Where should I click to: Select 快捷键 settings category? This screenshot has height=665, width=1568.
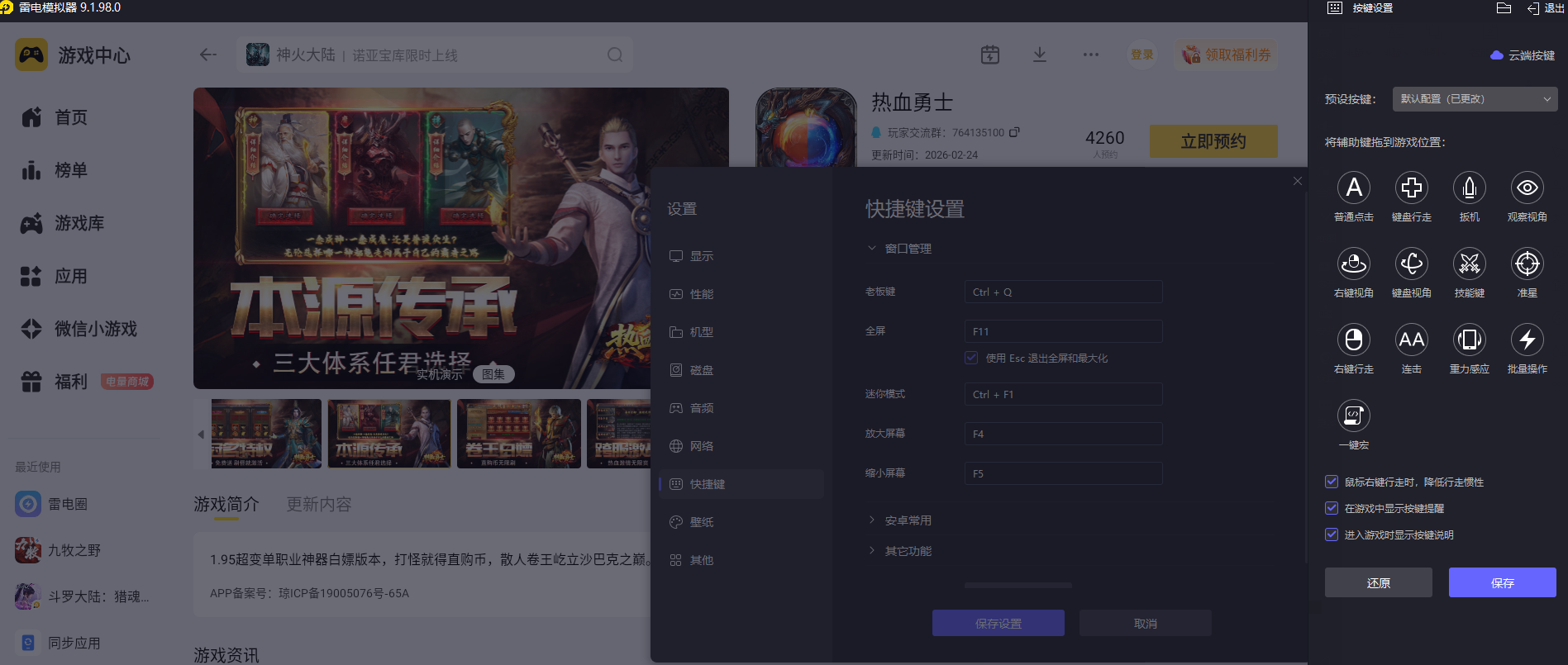[x=741, y=484]
